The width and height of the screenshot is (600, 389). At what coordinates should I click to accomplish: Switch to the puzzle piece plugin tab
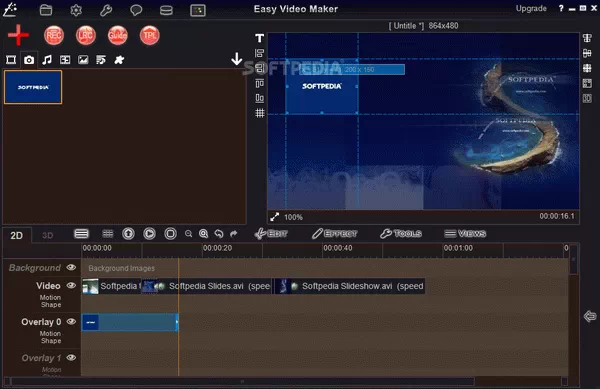click(x=119, y=60)
